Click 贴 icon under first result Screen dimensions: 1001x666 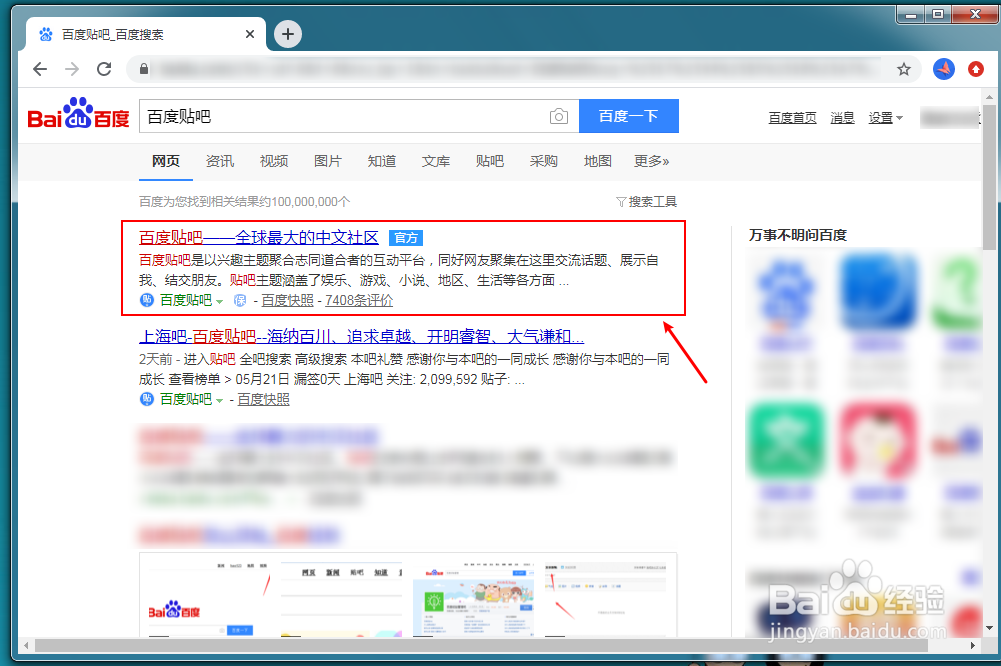(x=147, y=300)
